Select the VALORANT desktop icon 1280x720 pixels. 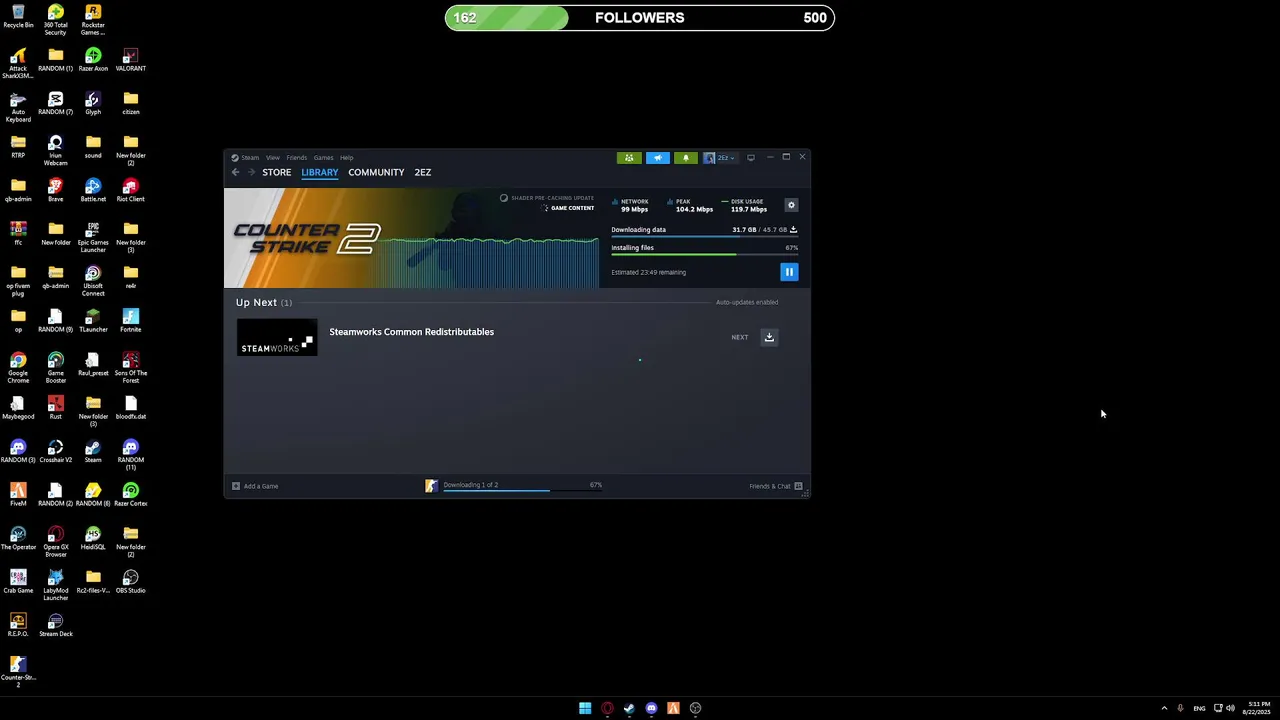coord(130,60)
